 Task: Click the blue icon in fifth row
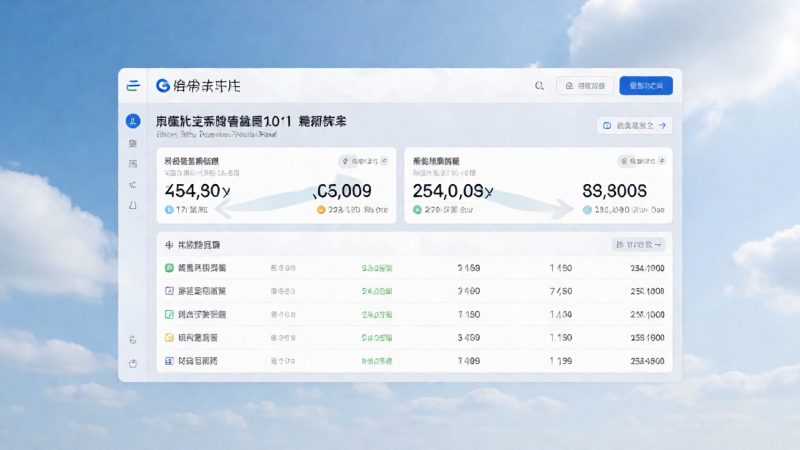(169, 361)
